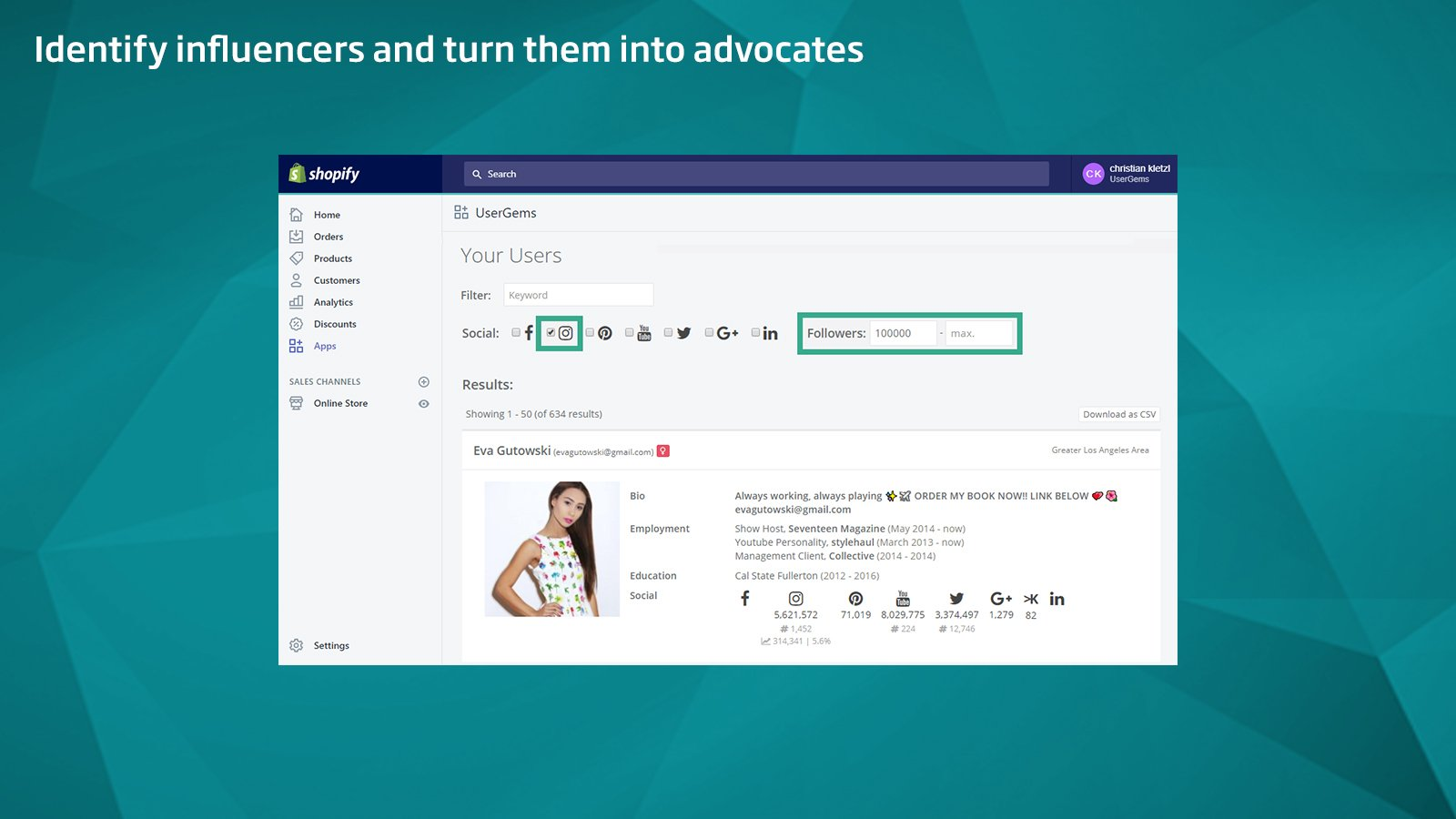Image resolution: width=1456 pixels, height=819 pixels.
Task: Open Eva's Twitter profile icon
Action: pos(956,598)
